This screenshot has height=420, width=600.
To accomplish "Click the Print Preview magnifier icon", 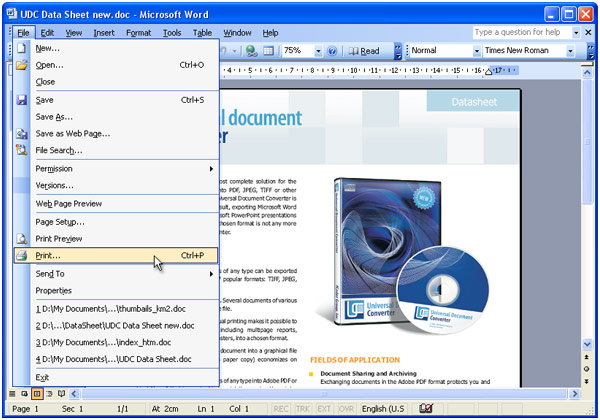I will (x=22, y=239).
